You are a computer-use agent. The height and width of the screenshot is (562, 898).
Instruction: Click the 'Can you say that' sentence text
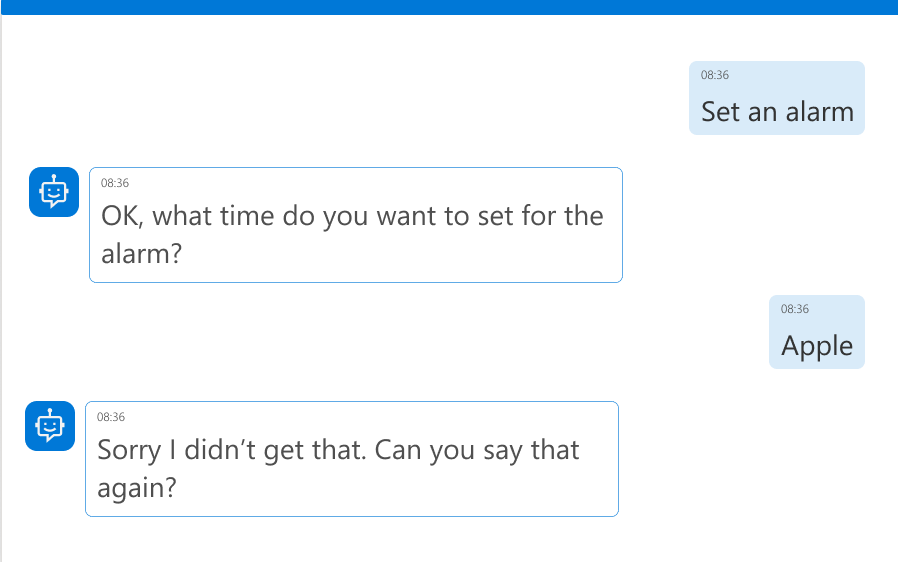478,450
